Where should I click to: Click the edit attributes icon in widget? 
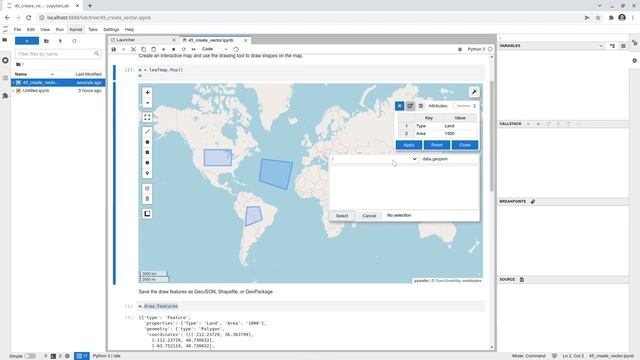[410, 106]
